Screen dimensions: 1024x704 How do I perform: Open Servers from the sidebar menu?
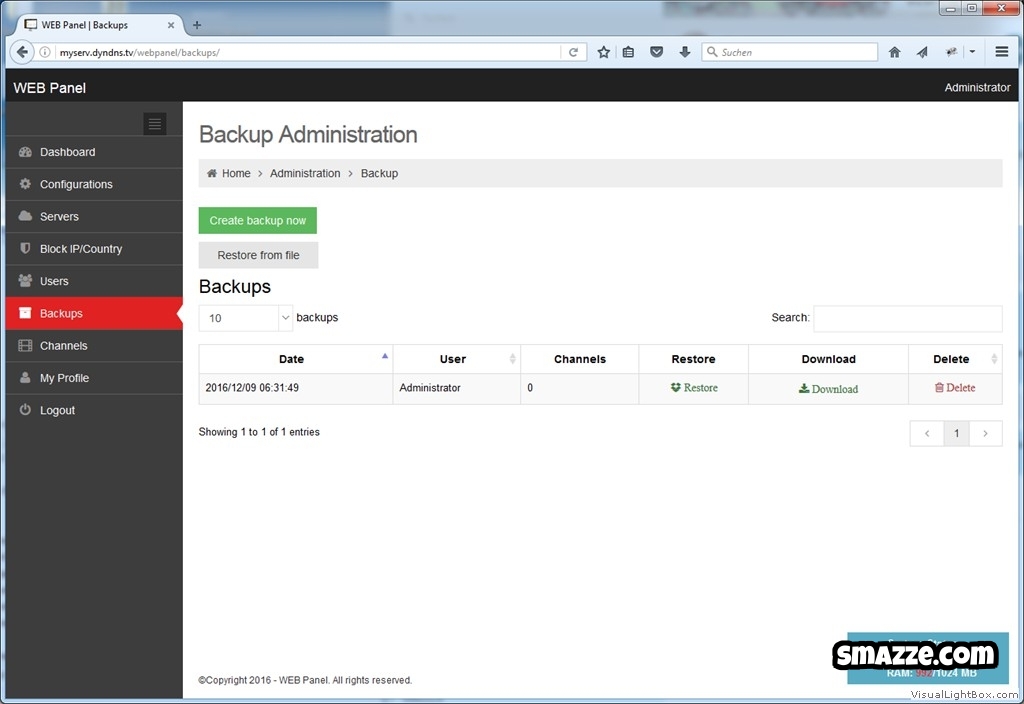tap(93, 216)
